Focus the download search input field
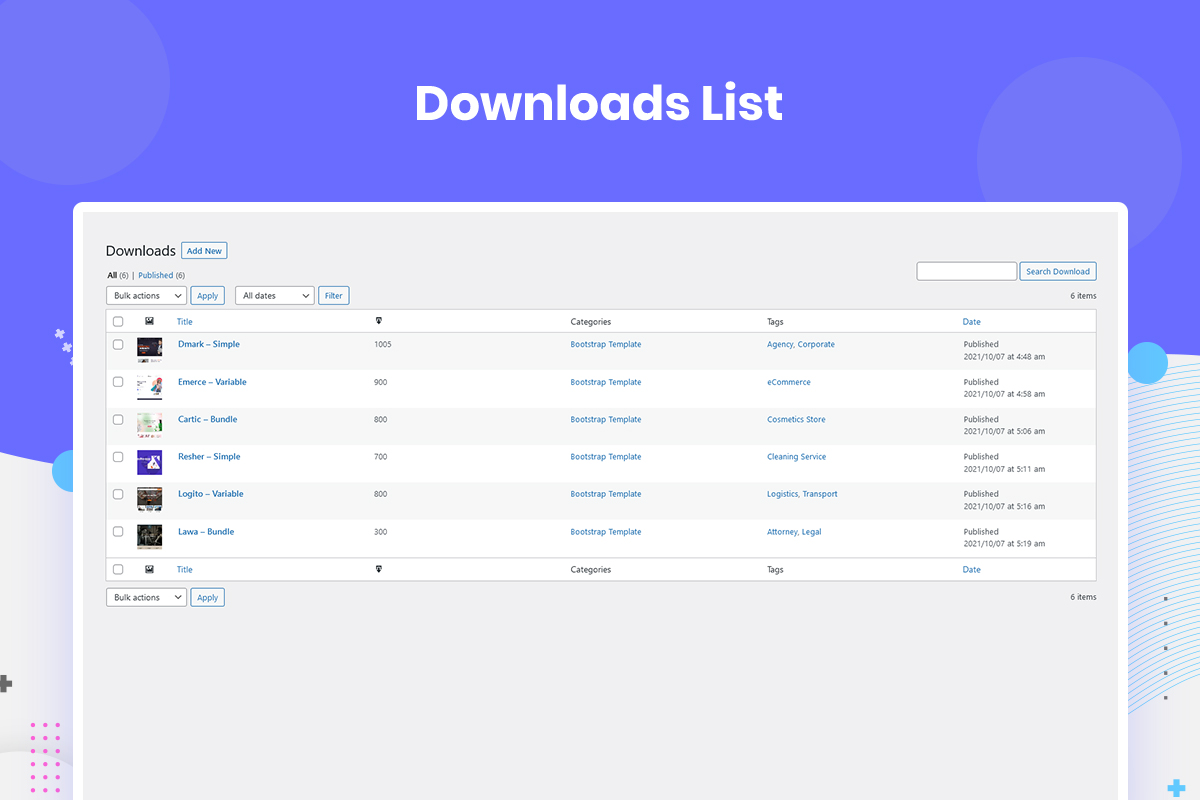This screenshot has height=800, width=1200. [x=967, y=271]
